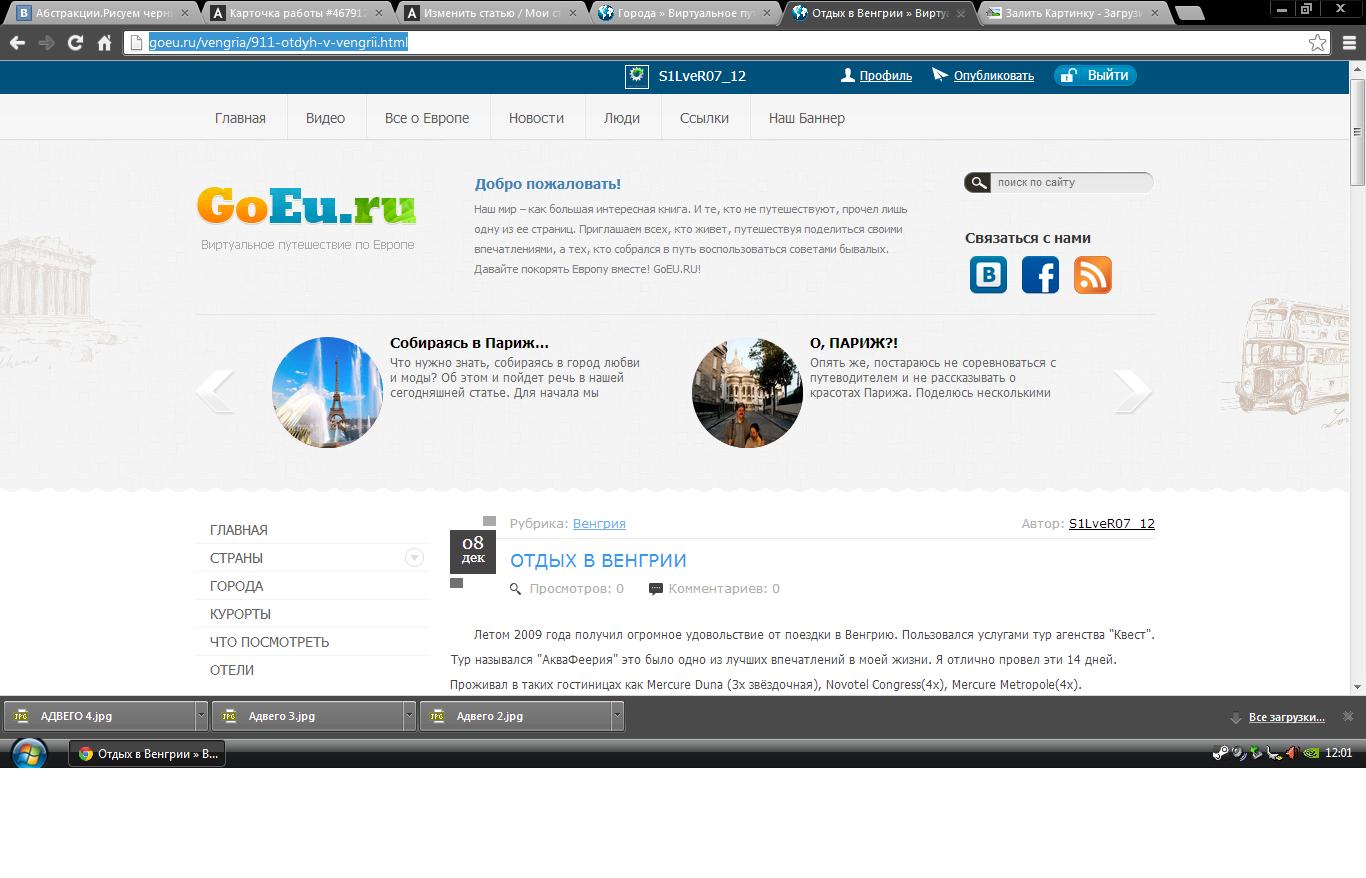Show previous slide in article carousel
1366x878 pixels.
click(215, 391)
